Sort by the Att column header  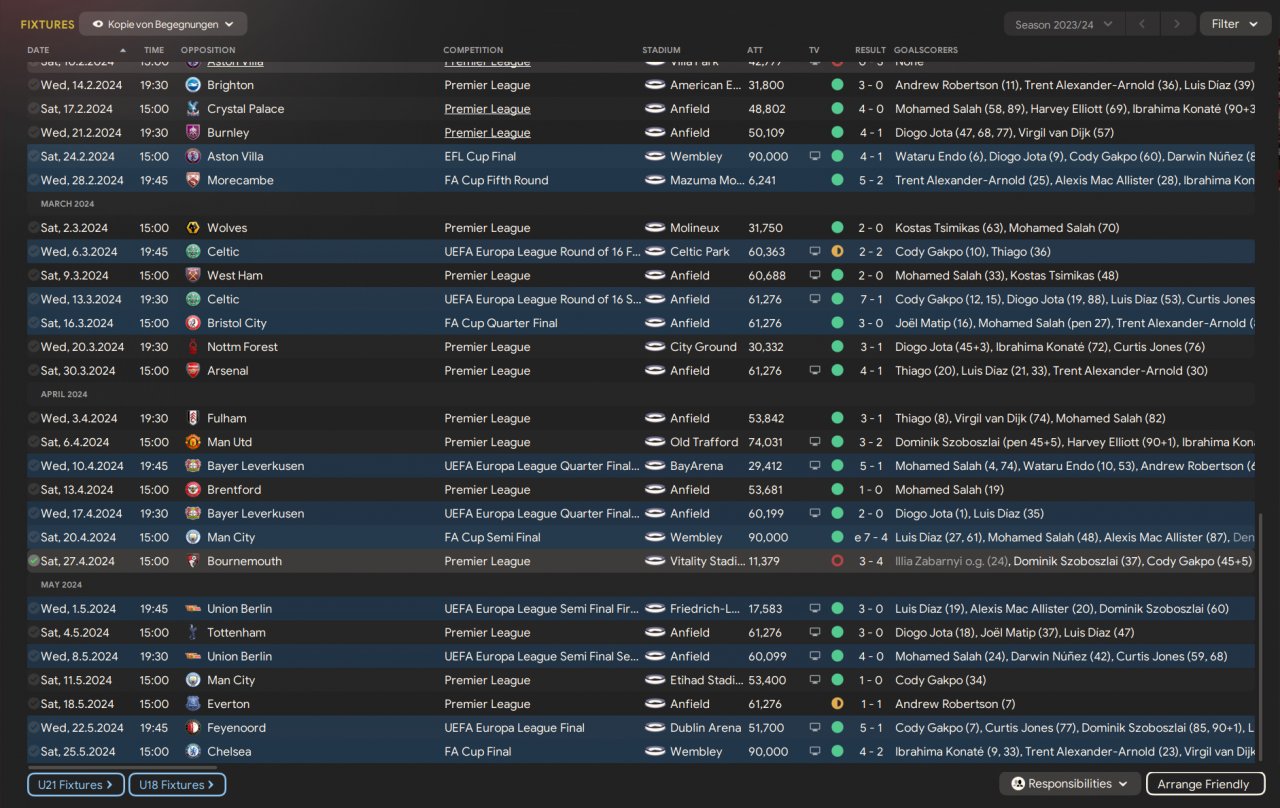click(x=755, y=50)
